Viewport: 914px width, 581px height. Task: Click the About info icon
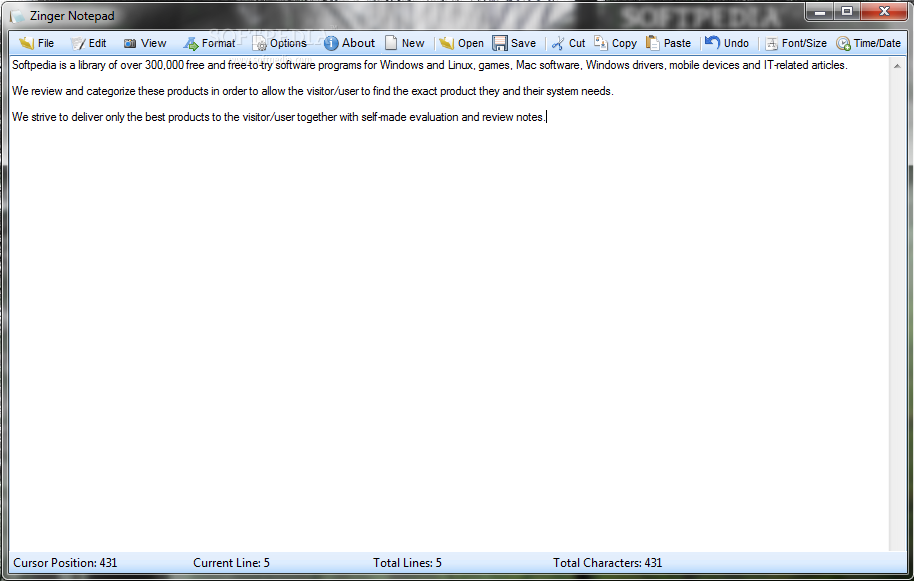click(x=331, y=43)
